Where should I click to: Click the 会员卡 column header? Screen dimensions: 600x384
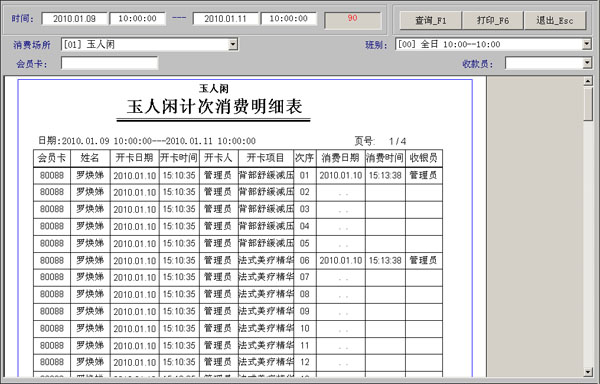(x=52, y=158)
